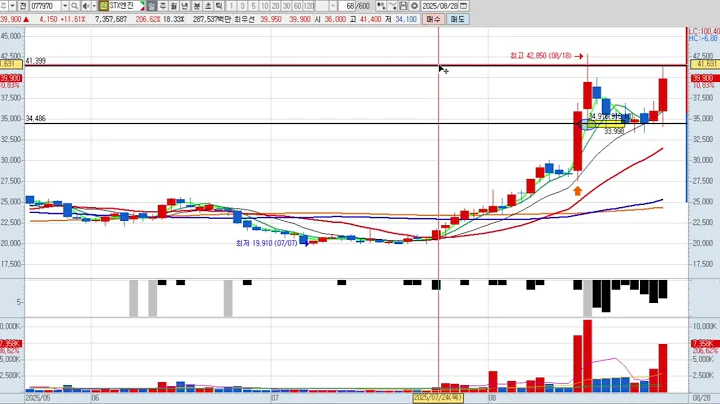Open the stock search magnifier icon
This screenshot has width=720, height=404.
pos(74,6)
